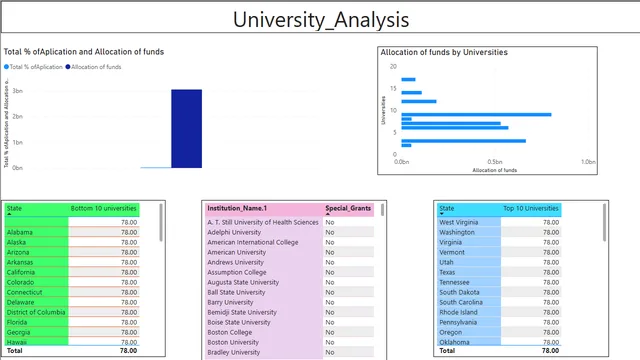Image resolution: width=640 pixels, height=360 pixels.
Task: Click 'Total % ofAplication and Allocation of funds' title
Action: 84,52
